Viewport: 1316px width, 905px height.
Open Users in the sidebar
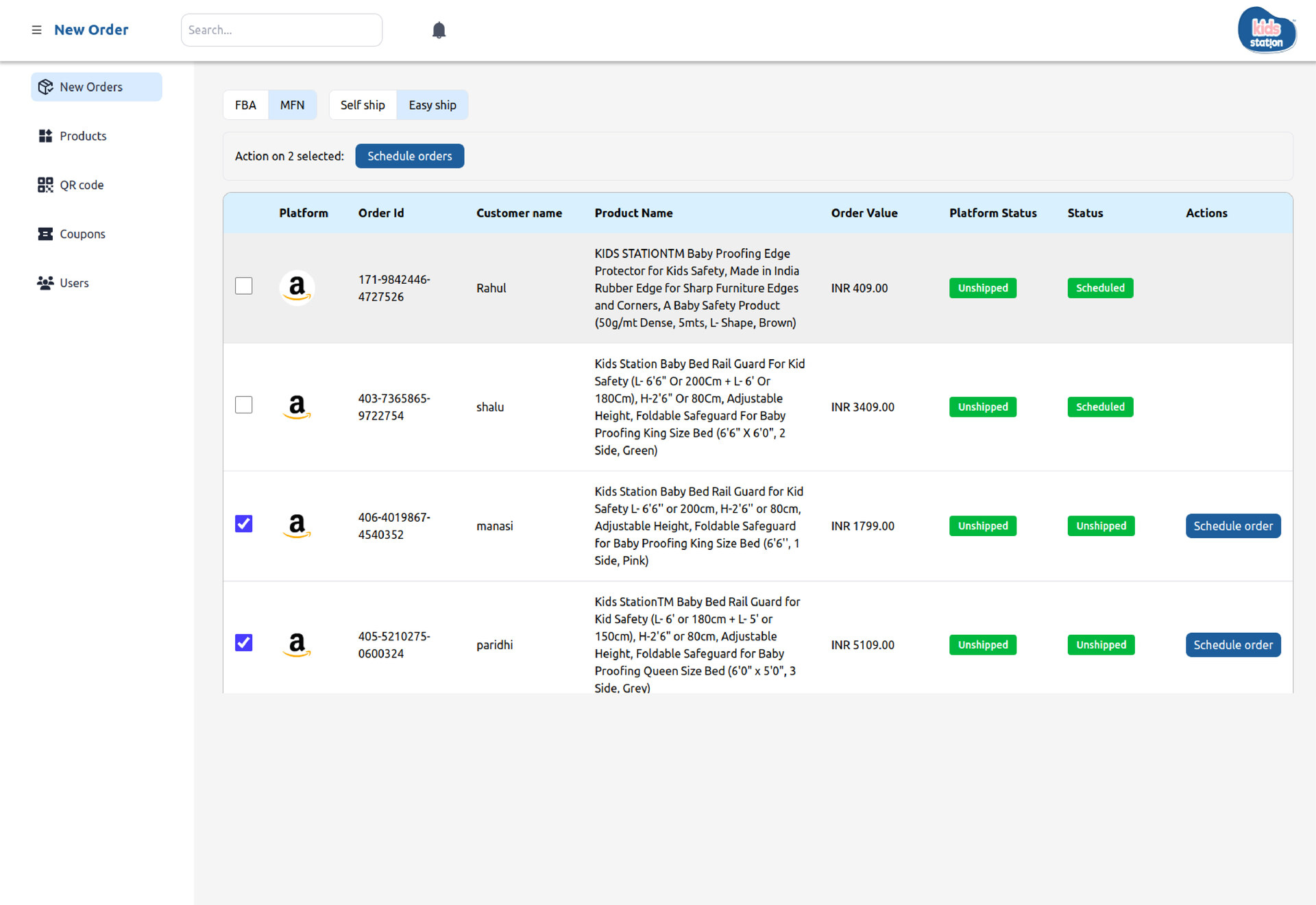point(97,282)
